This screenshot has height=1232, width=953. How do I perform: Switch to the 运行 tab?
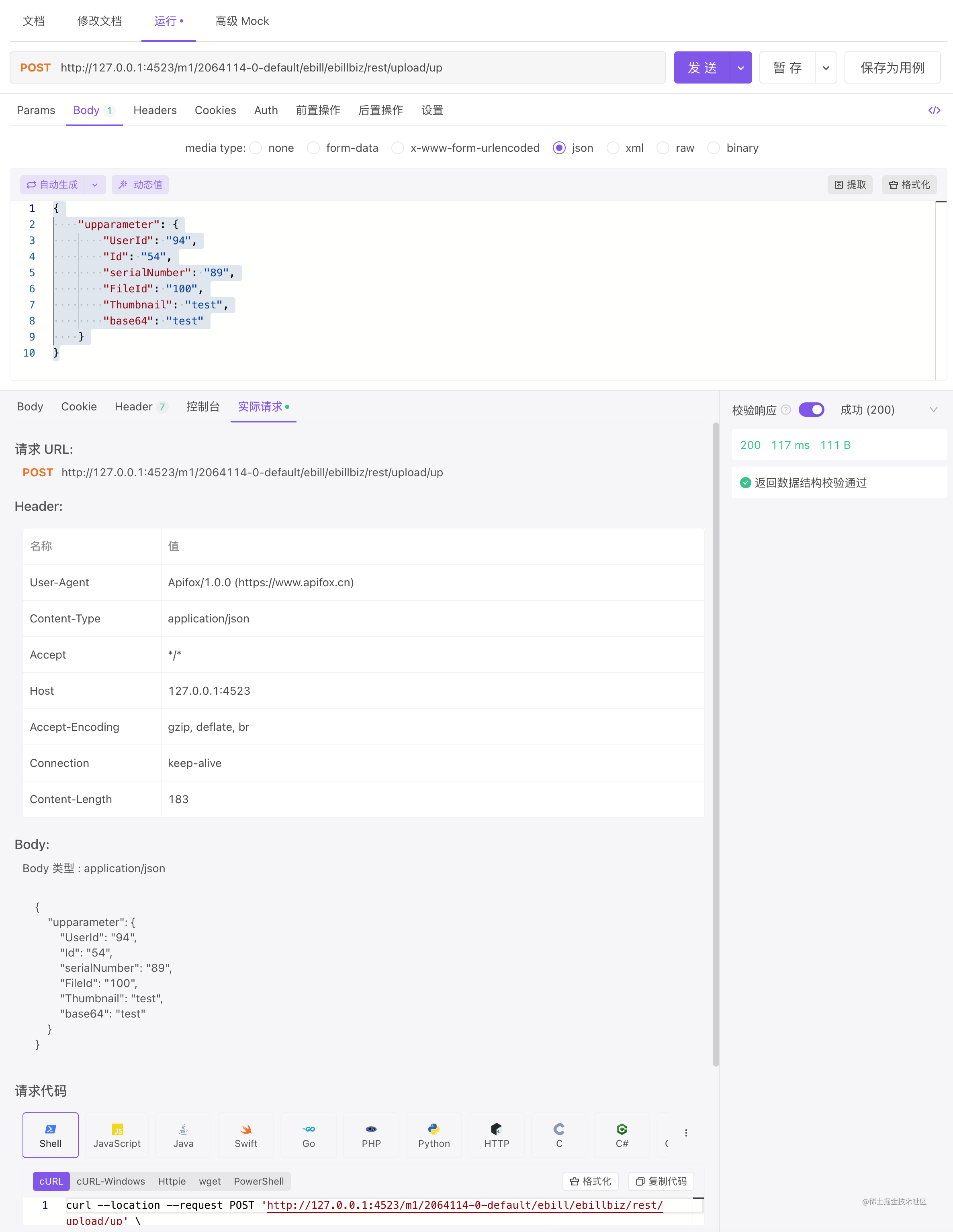click(x=168, y=21)
